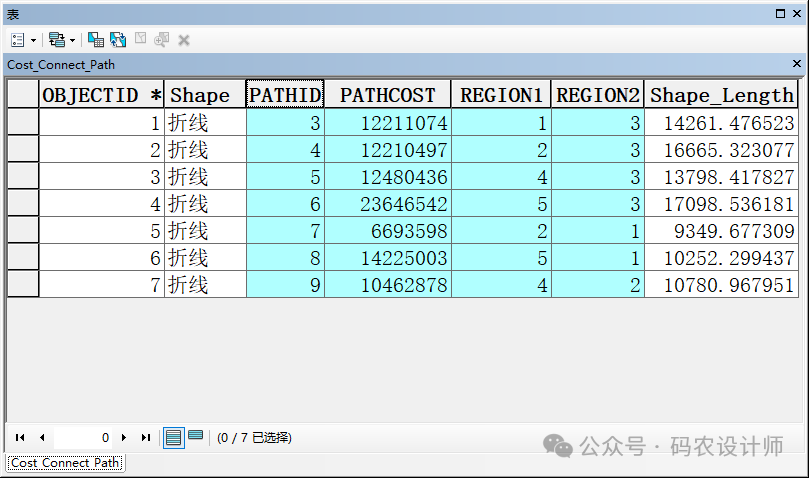The width and height of the screenshot is (809, 478).
Task: Click the Select By Attributes icon
Action: pos(96,40)
